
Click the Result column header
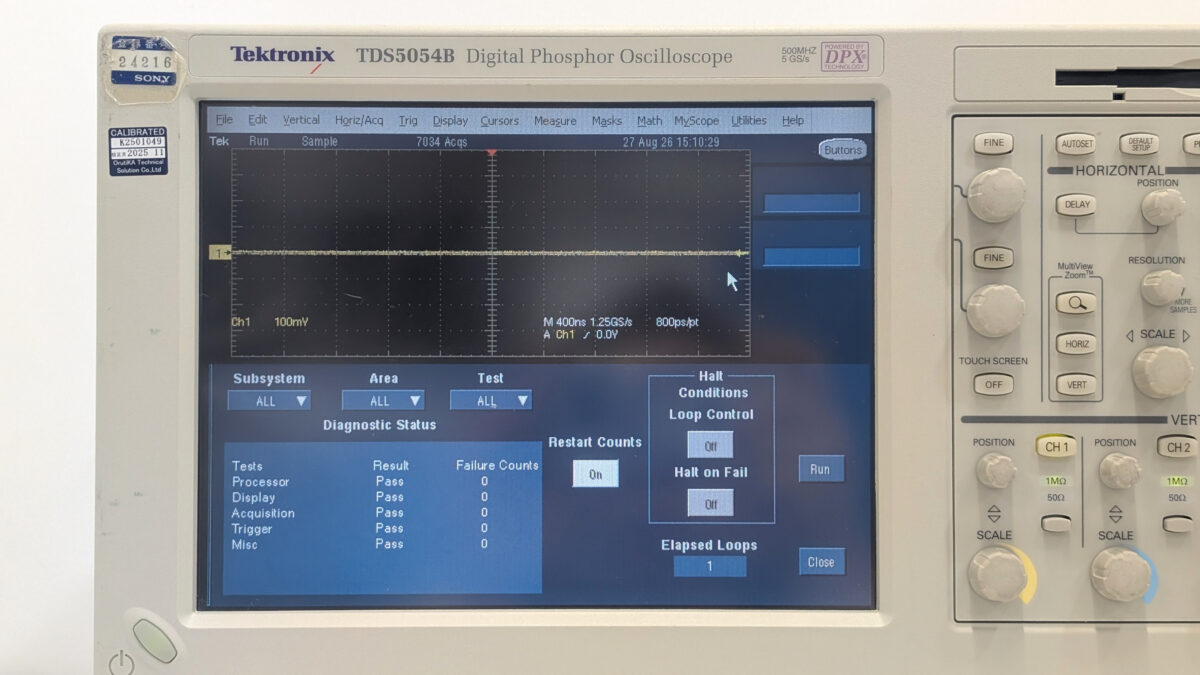pyautogui.click(x=391, y=465)
